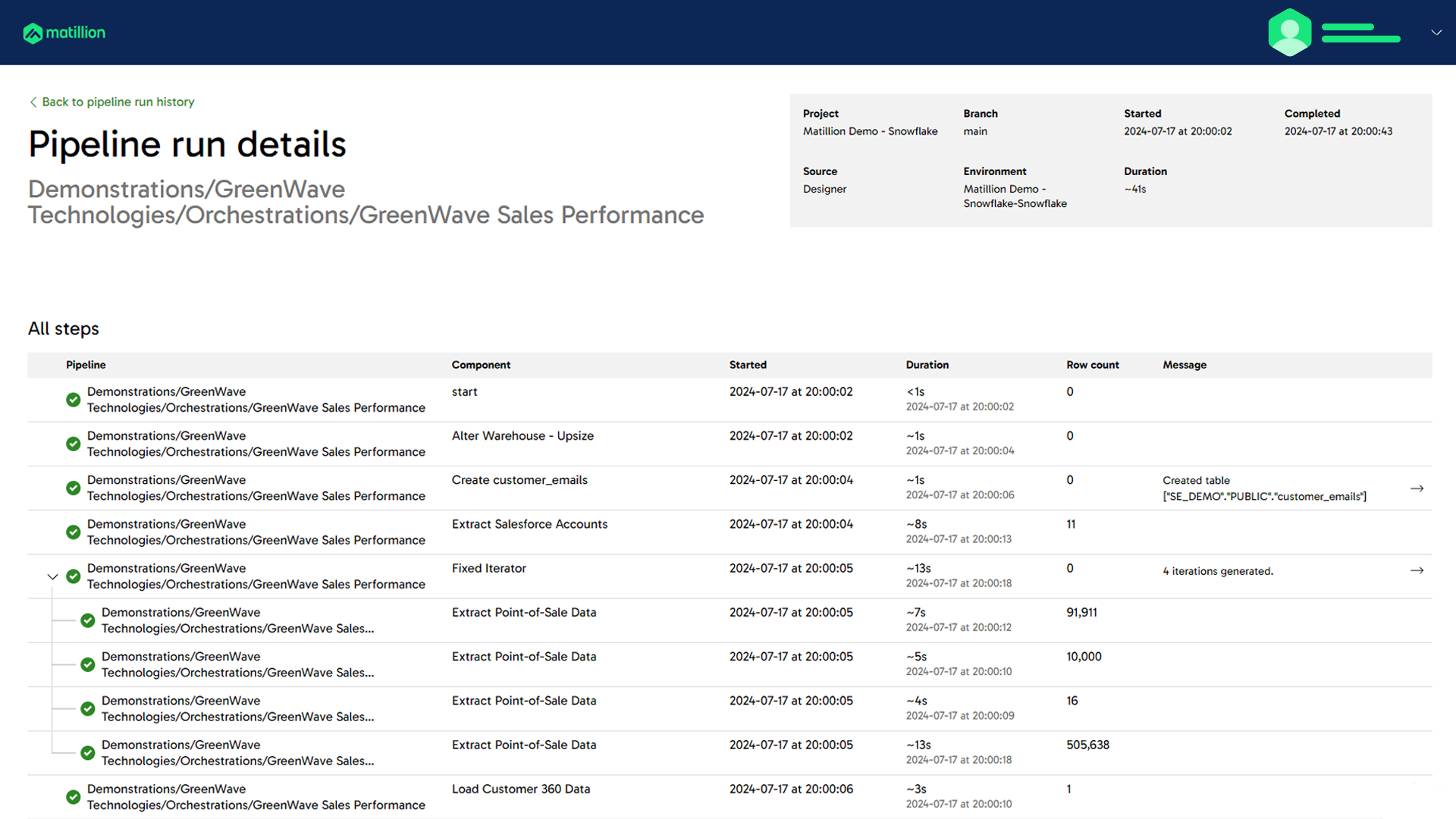1456x819 pixels.
Task: Click success icon for the 505,638 rows step
Action: point(88,753)
